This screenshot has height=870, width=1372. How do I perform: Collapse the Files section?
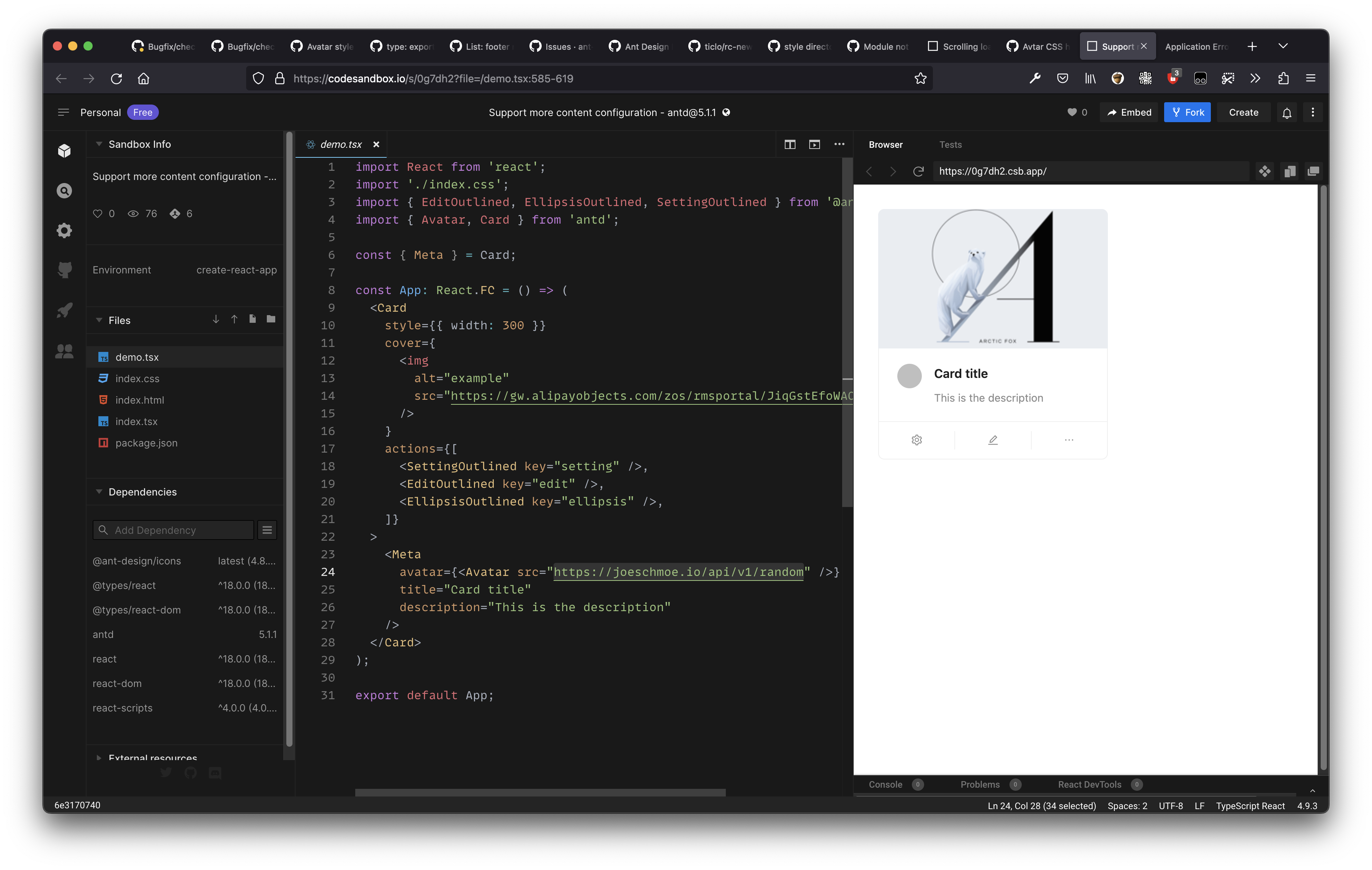[98, 320]
